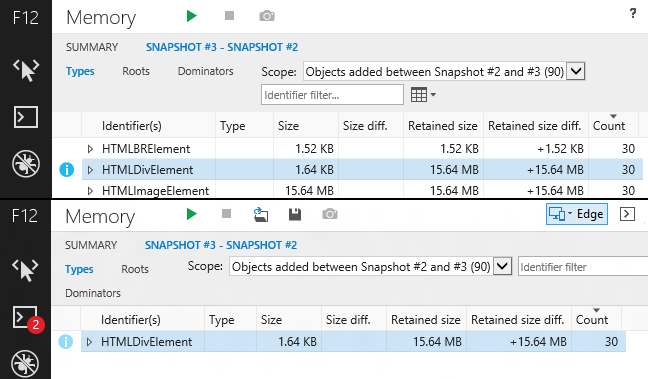Switch to Dominators view in bottom panel

[x=93, y=293]
